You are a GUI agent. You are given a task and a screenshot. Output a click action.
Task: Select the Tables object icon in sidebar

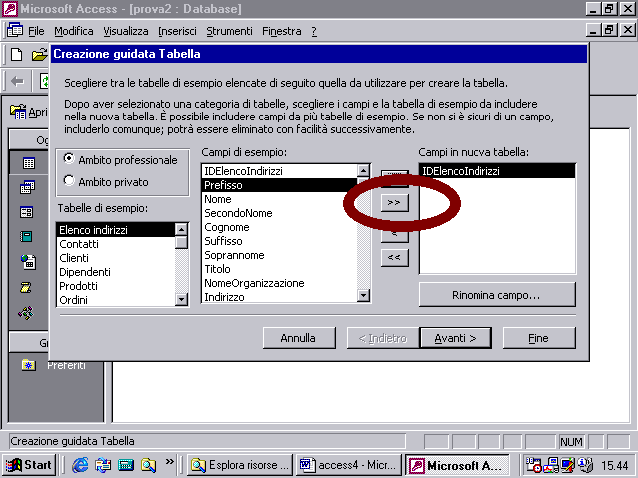coord(28,163)
